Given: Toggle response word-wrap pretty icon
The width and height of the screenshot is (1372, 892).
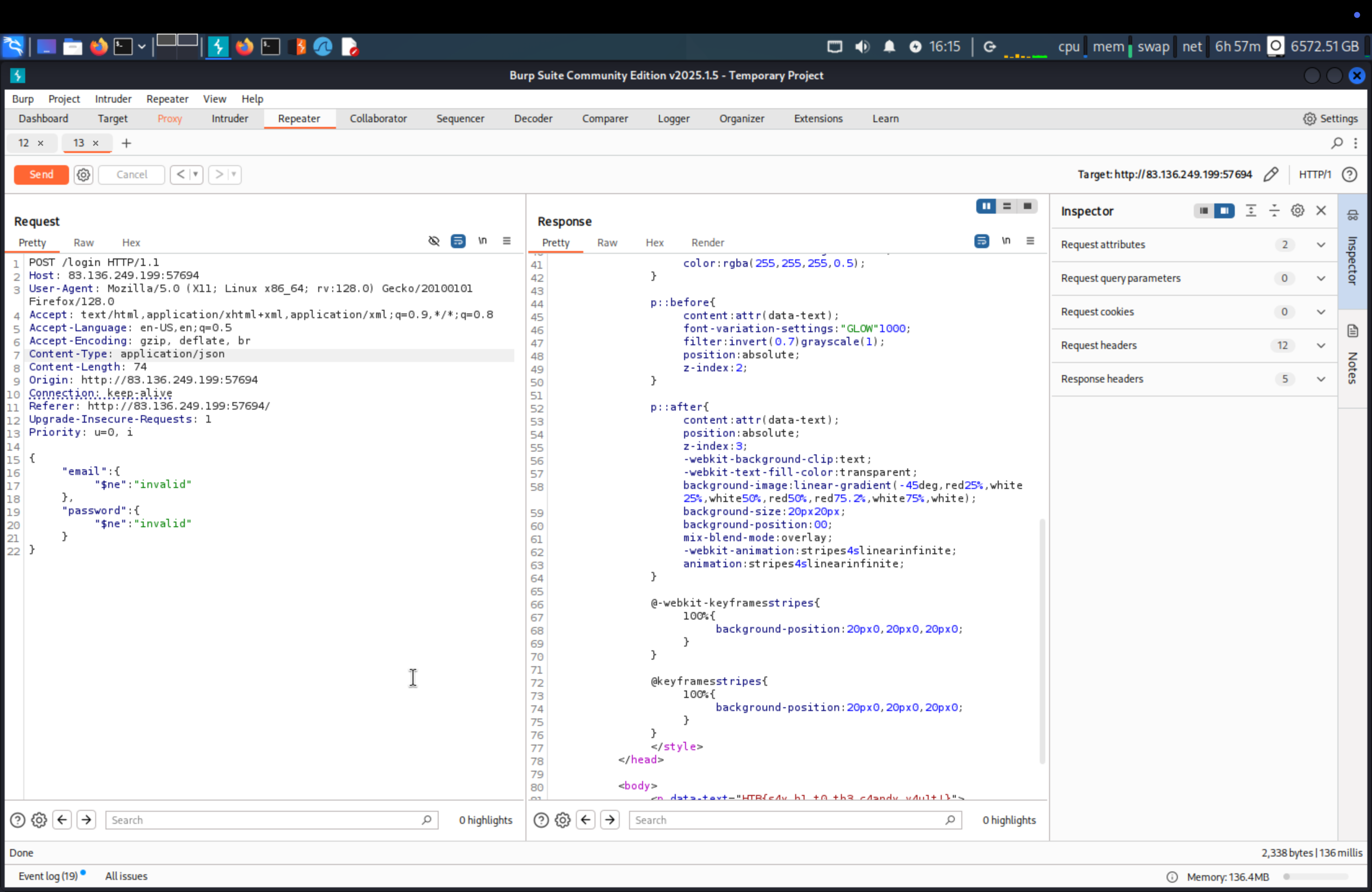Looking at the screenshot, I should click(982, 241).
